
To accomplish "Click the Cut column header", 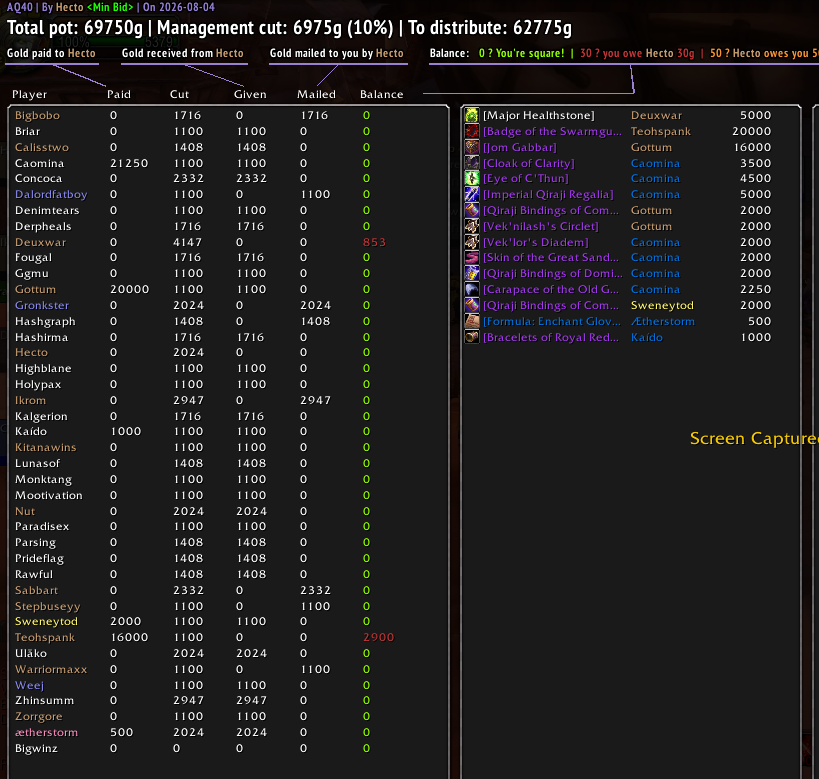I will (179, 94).
